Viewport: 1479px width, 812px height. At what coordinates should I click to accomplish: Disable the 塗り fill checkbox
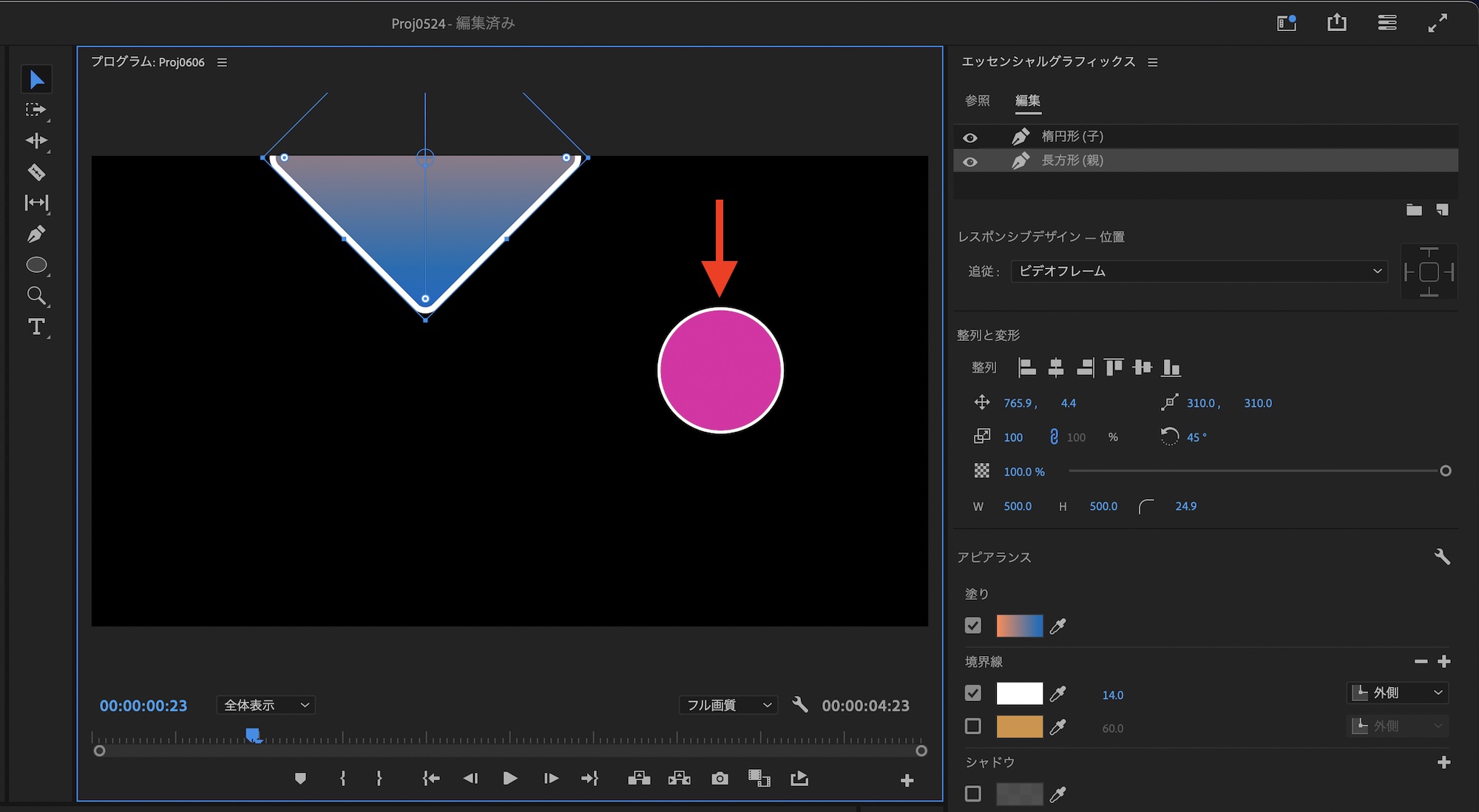[x=973, y=626]
